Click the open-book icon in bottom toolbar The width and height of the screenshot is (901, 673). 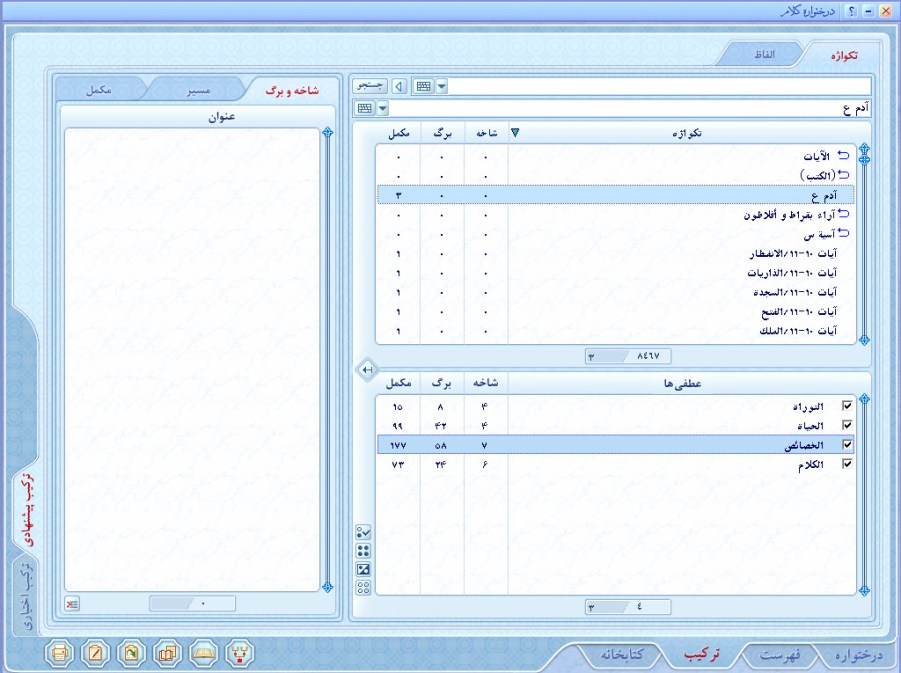tap(204, 653)
